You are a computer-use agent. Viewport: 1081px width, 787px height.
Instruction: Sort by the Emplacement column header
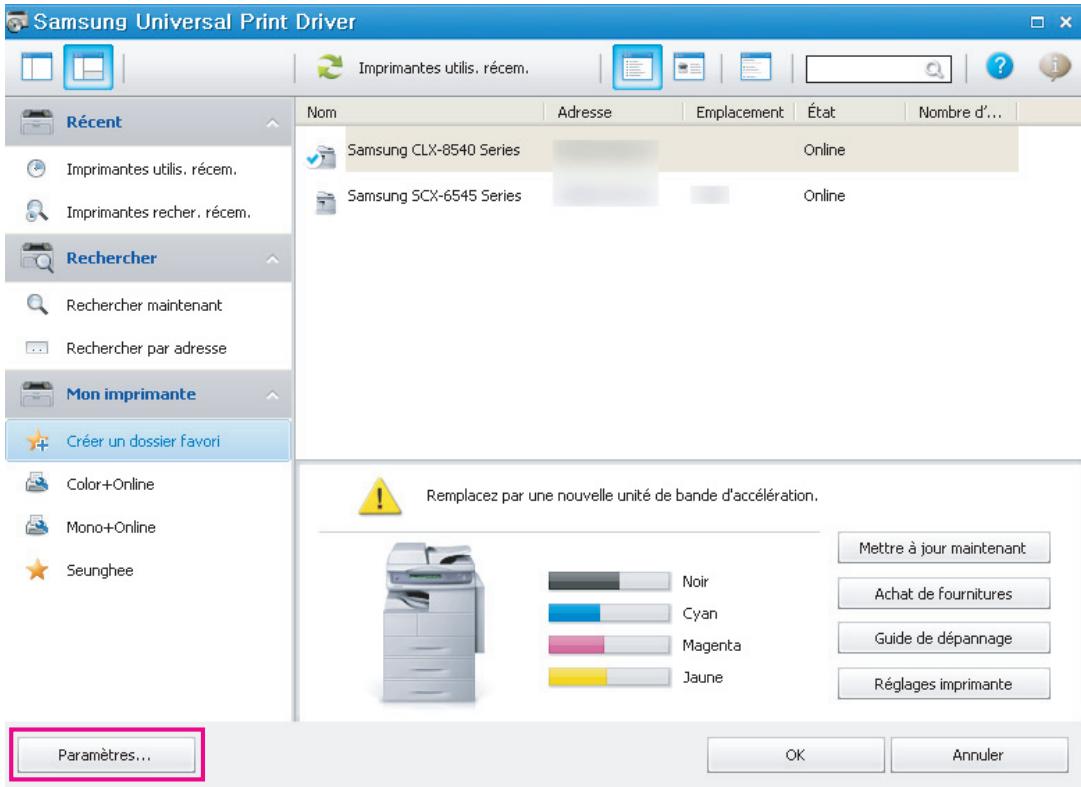coord(739,112)
